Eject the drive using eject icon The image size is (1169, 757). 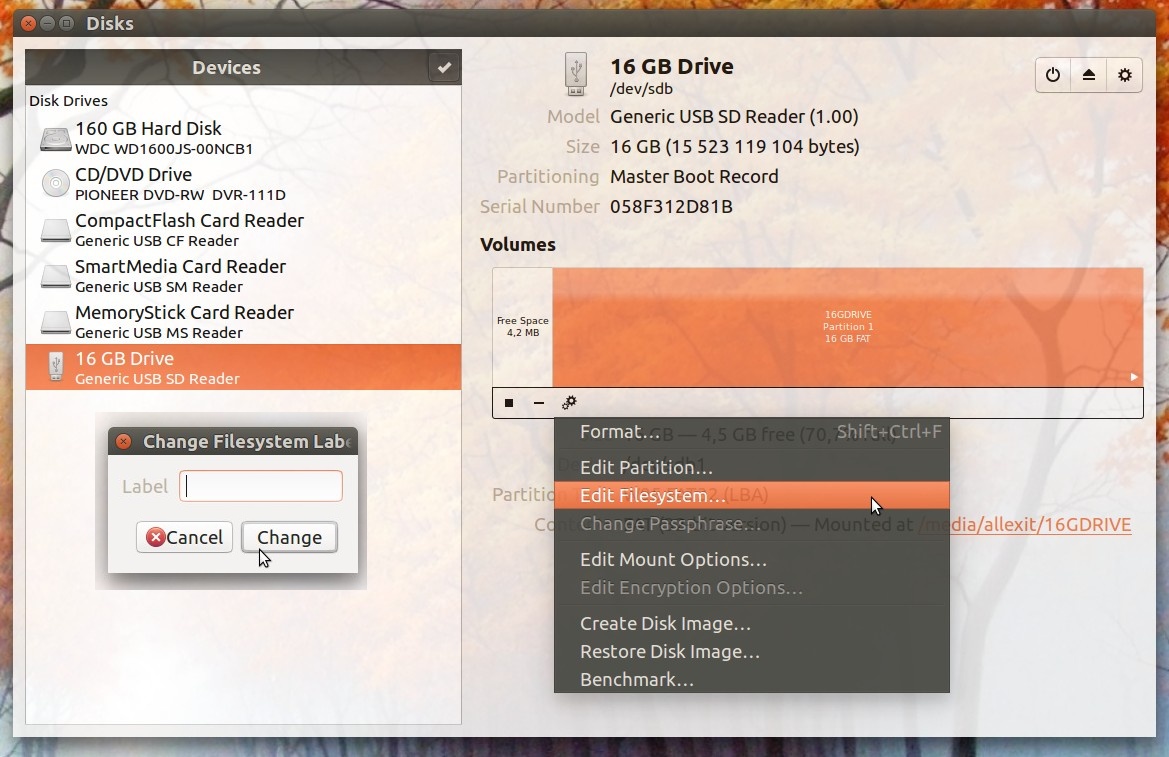(1088, 75)
